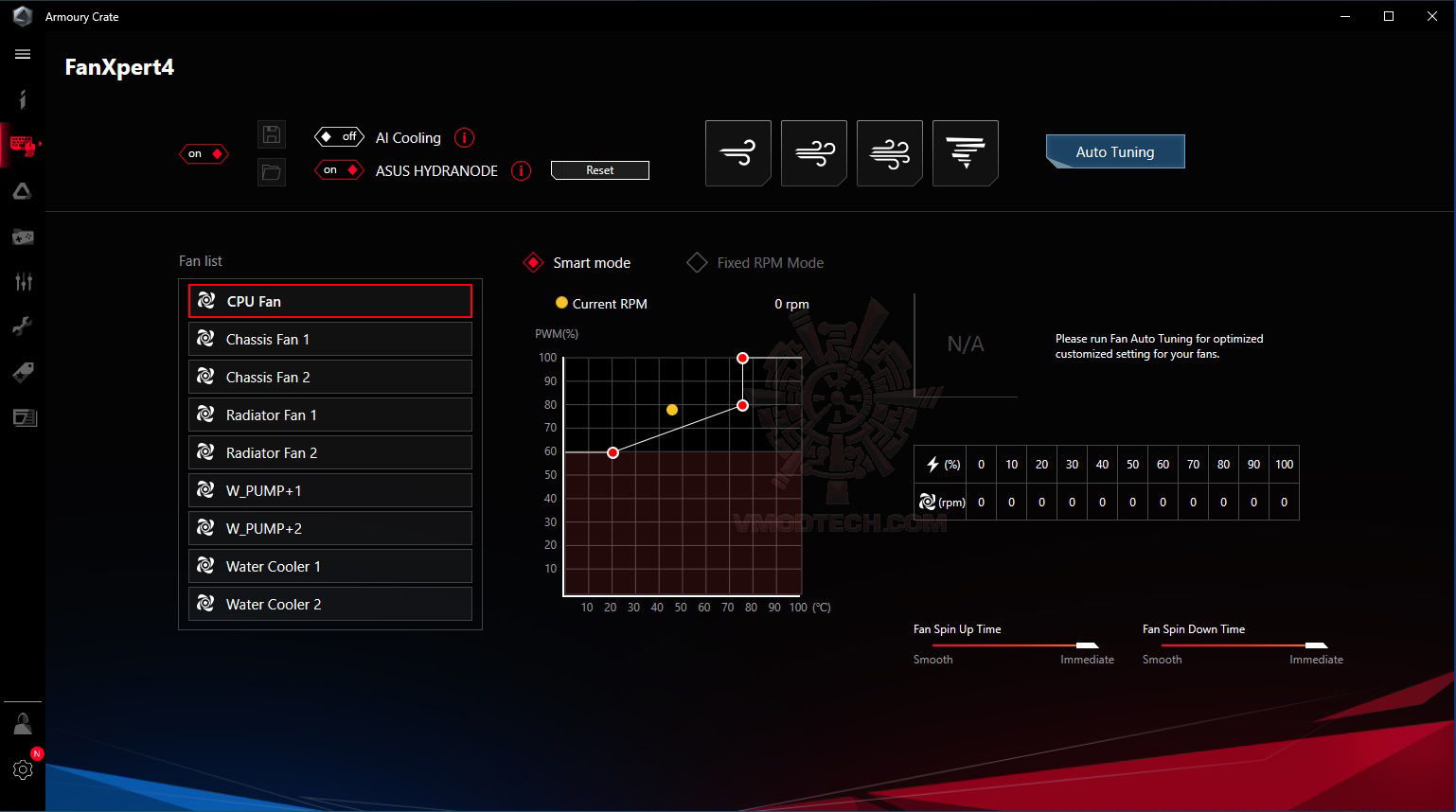Image resolution: width=1456 pixels, height=812 pixels.
Task: Open Aura Sync from the sidebar
Action: [x=23, y=191]
